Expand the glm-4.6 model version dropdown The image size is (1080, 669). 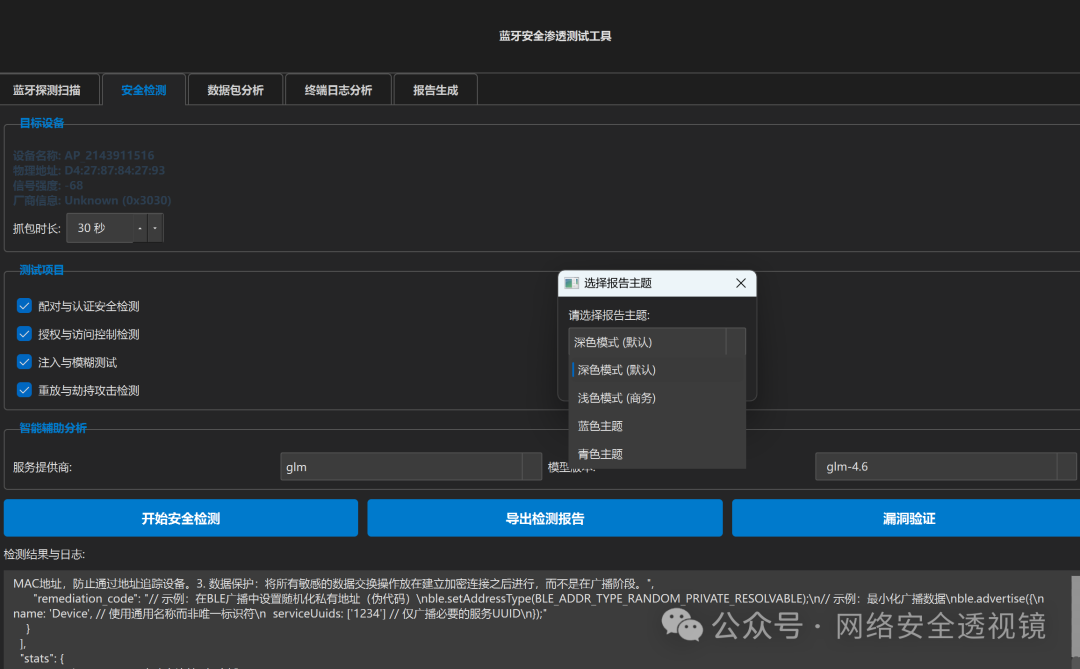[x=945, y=466]
